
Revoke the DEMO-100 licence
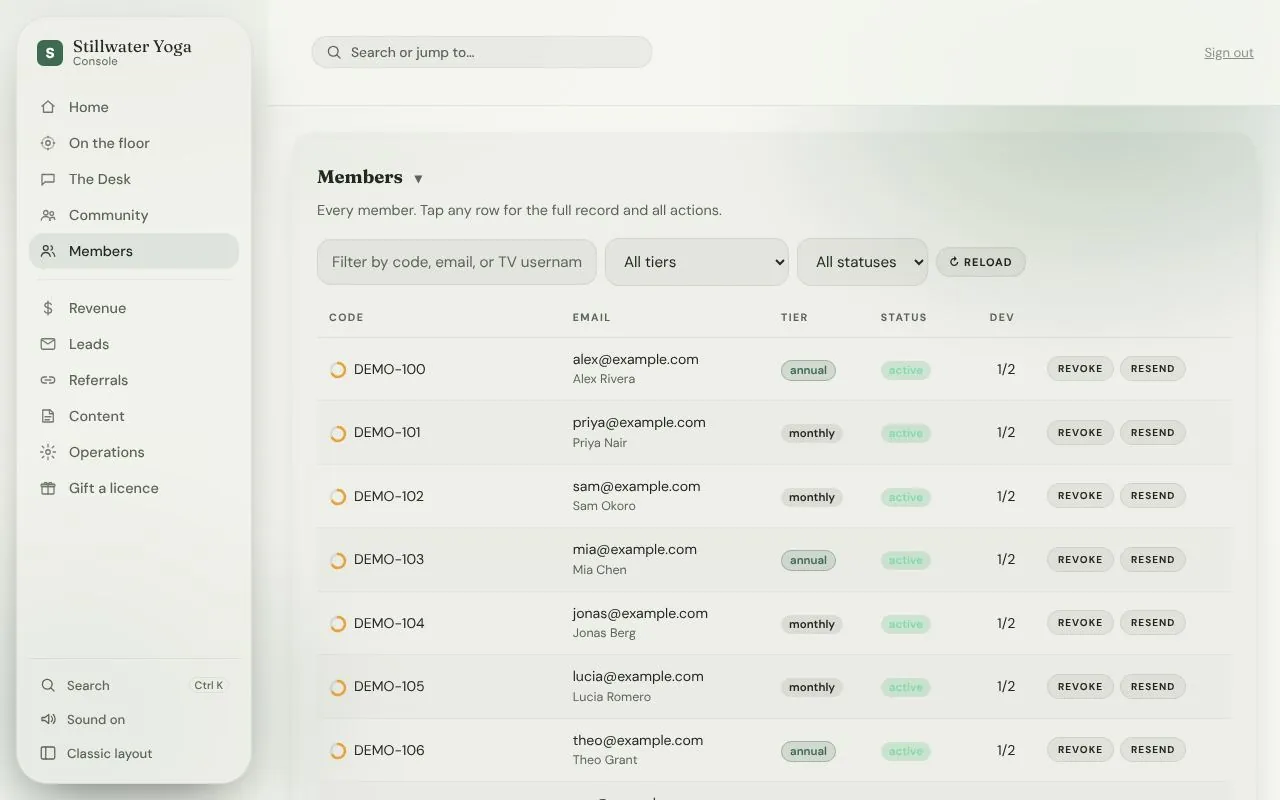1080,369
